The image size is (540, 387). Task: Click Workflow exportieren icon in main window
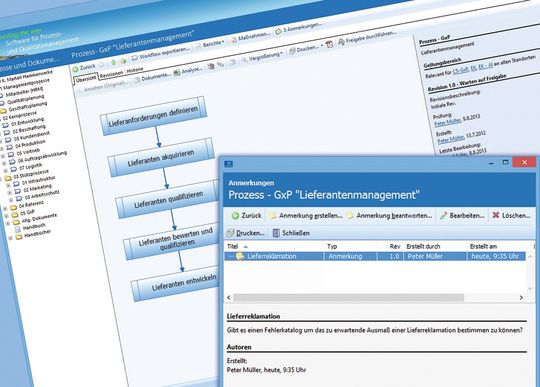click(134, 57)
